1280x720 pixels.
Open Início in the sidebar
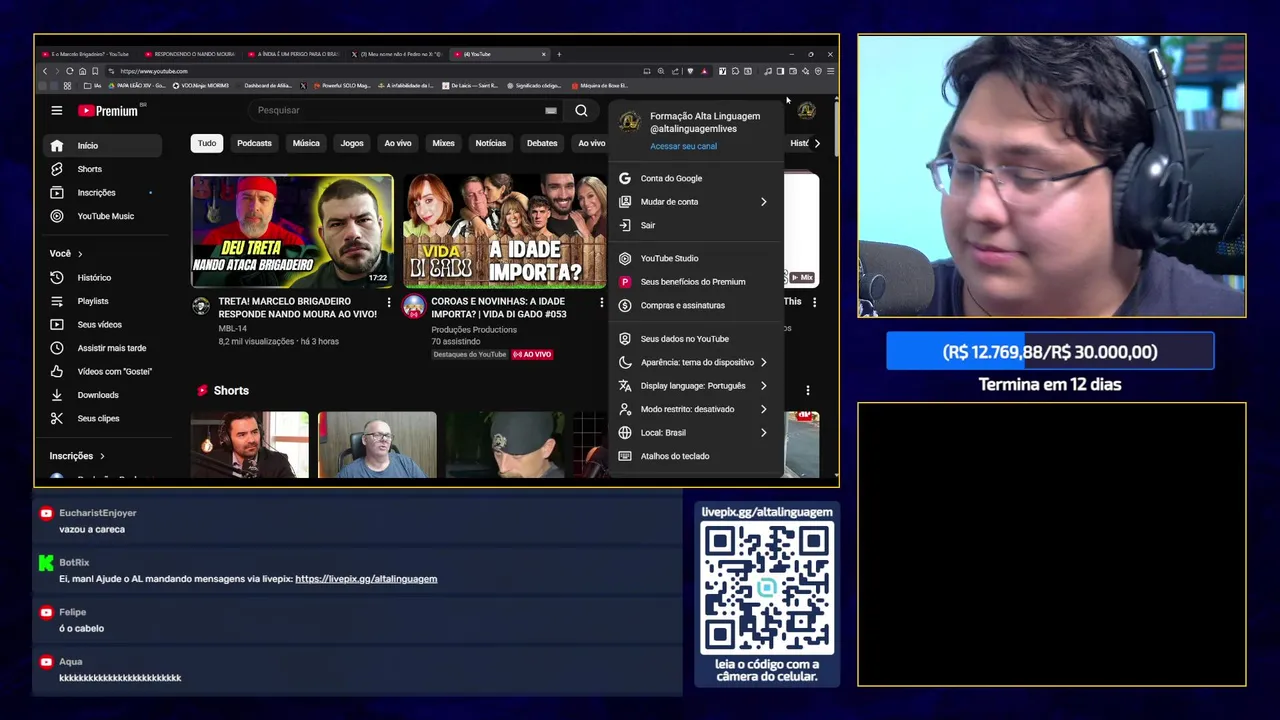pos(102,146)
